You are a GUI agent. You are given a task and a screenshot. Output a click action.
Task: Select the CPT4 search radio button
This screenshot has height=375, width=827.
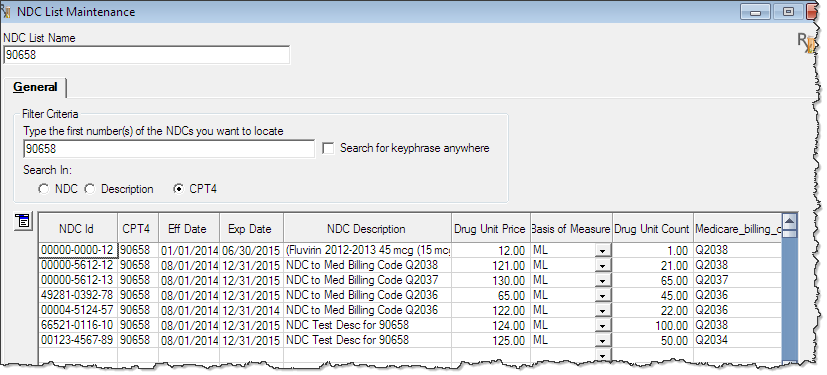(179, 189)
